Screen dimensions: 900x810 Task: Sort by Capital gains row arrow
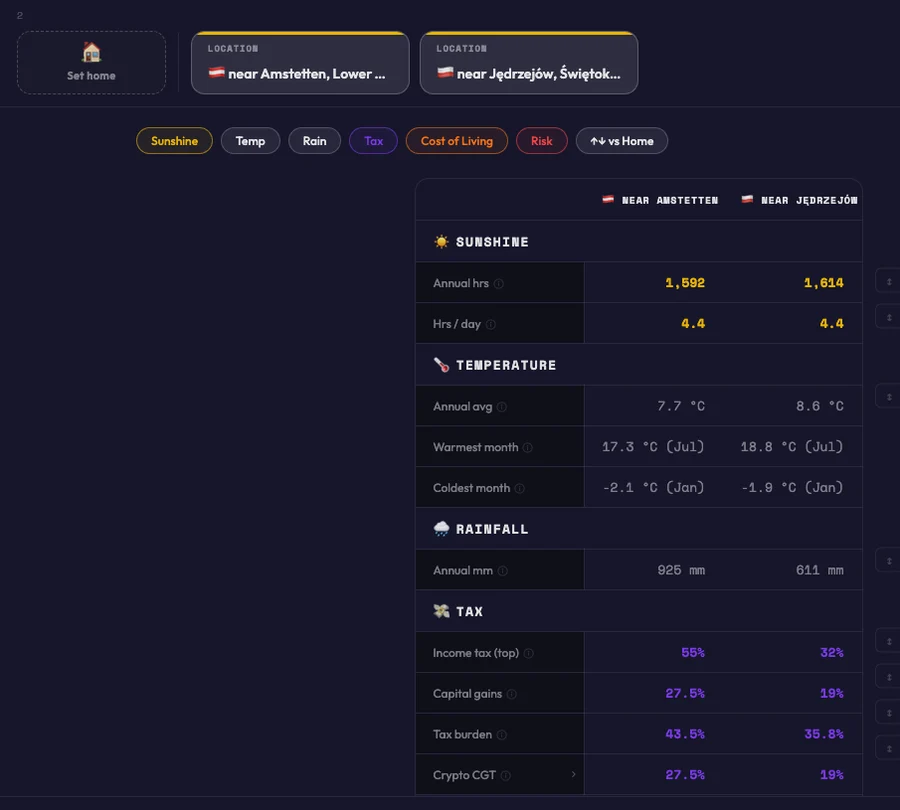(x=889, y=677)
